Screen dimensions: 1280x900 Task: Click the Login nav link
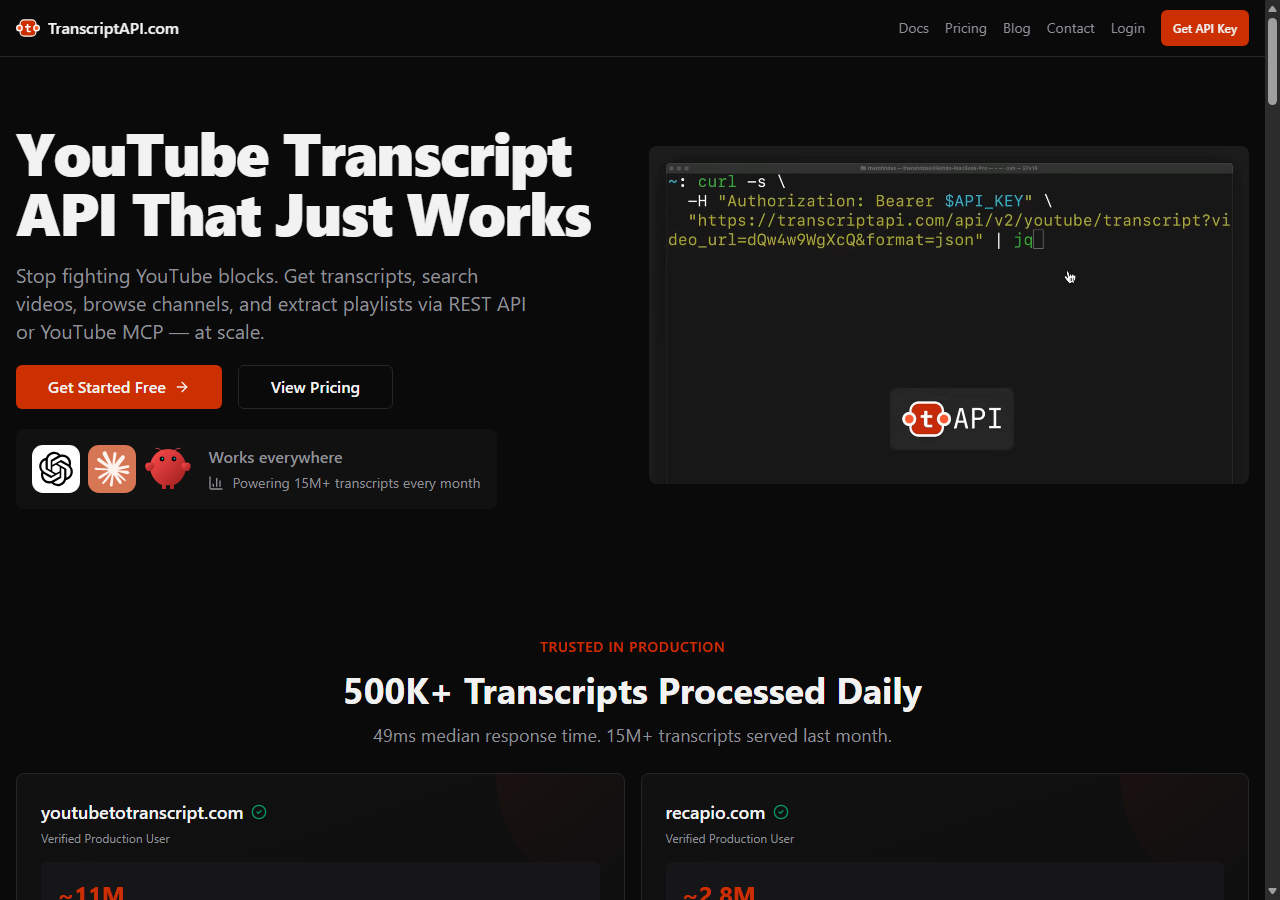point(1128,28)
